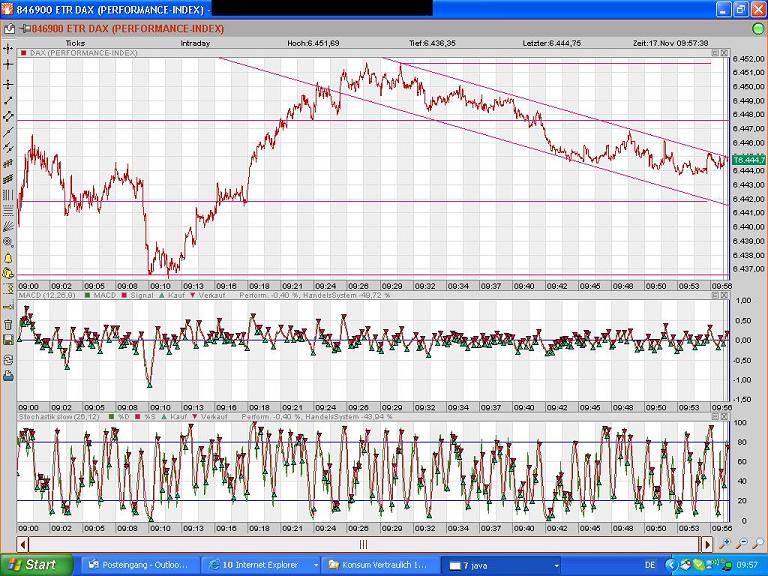Click the red 846900 ETR DAX title
Viewport: 768px width, 576px height.
pos(128,29)
